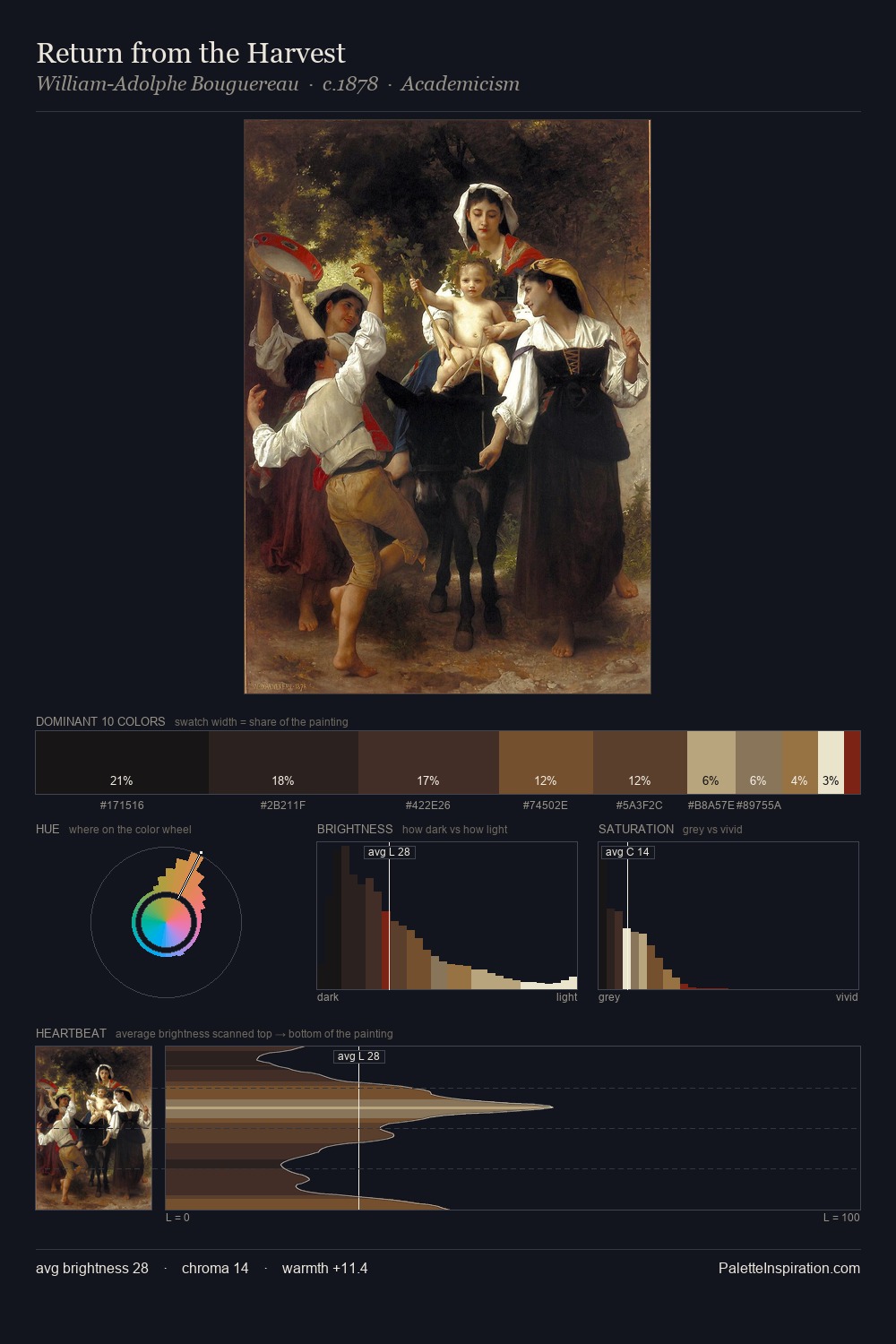Click the 'vivid' axis label
The width and height of the screenshot is (896, 1344).
[x=847, y=997]
